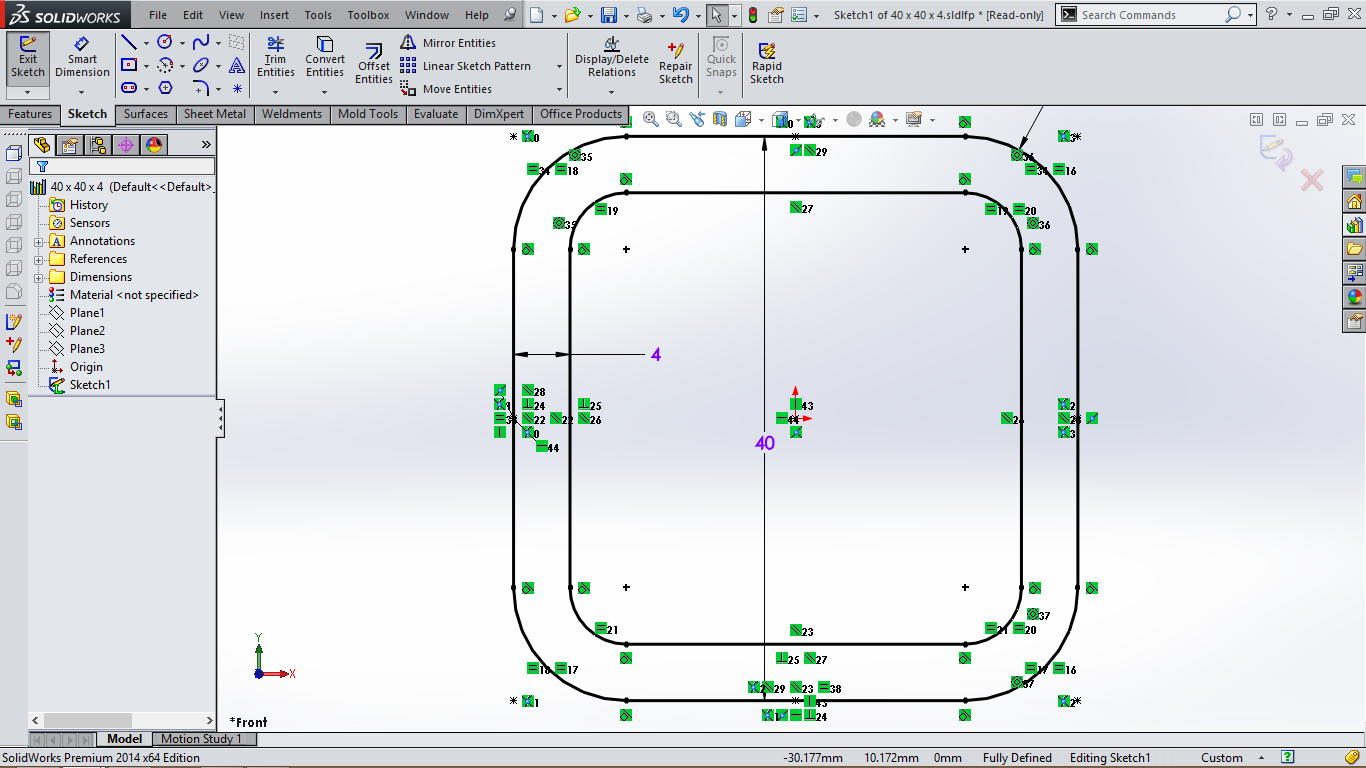Switch to the Features tab
The height and width of the screenshot is (768, 1366).
click(30, 114)
